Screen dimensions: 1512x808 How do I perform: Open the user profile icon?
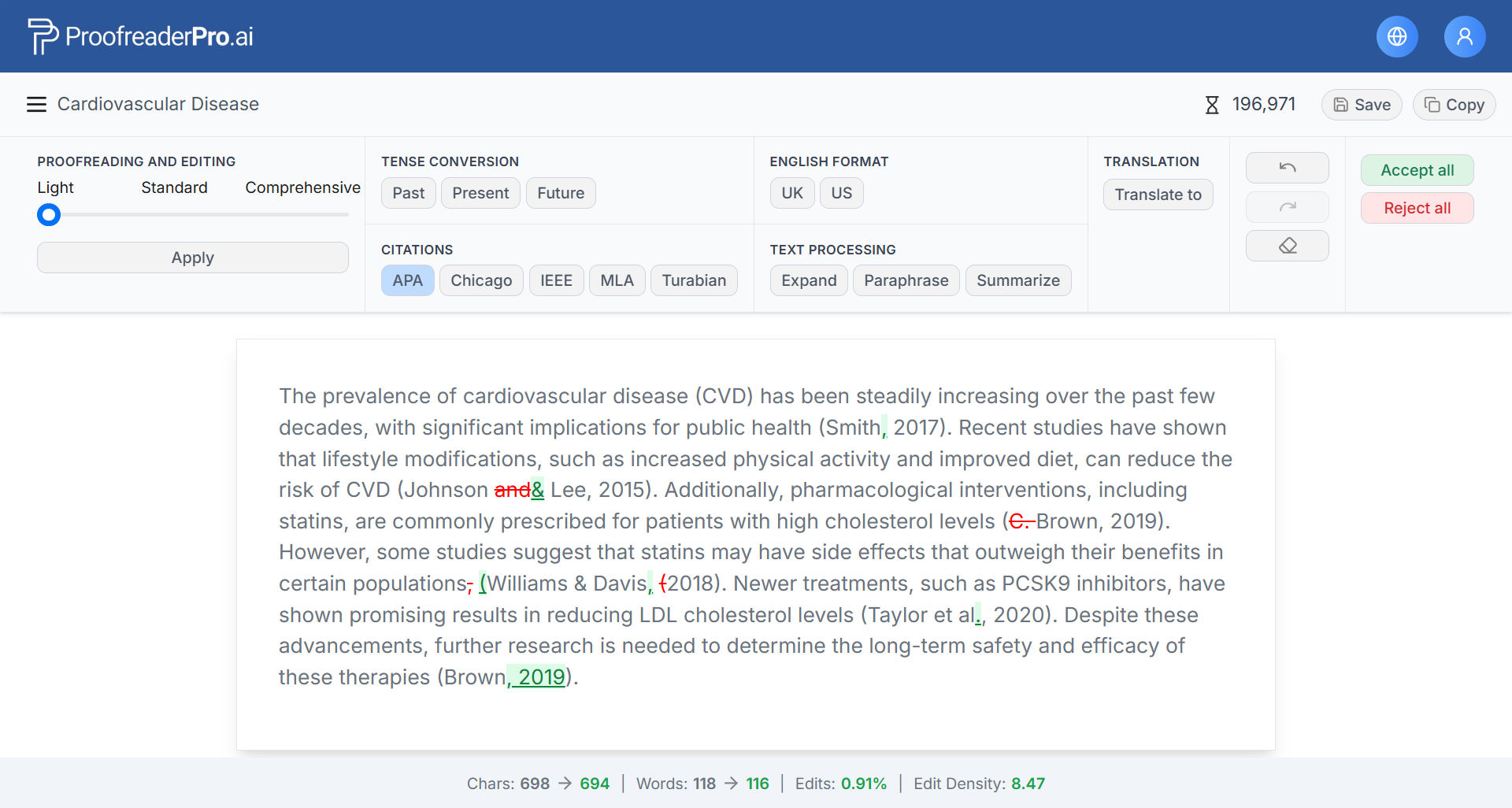point(1464,36)
